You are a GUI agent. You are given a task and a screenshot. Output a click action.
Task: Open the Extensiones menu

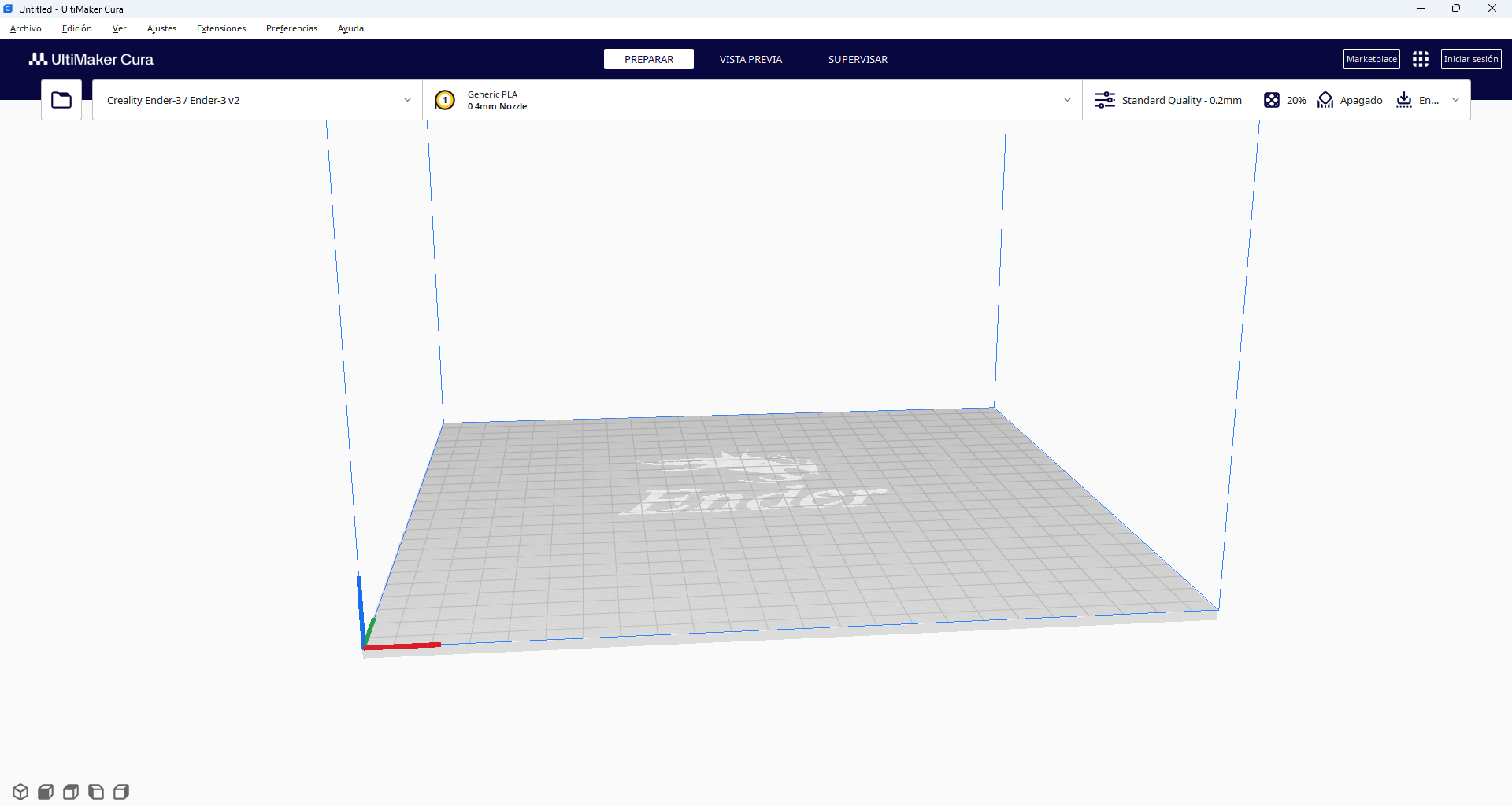(221, 28)
